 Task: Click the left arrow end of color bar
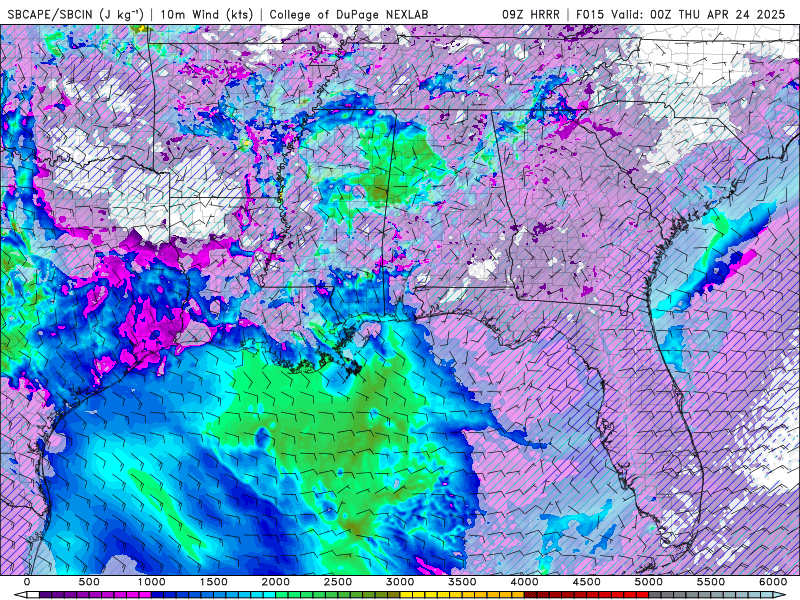(x=20, y=595)
